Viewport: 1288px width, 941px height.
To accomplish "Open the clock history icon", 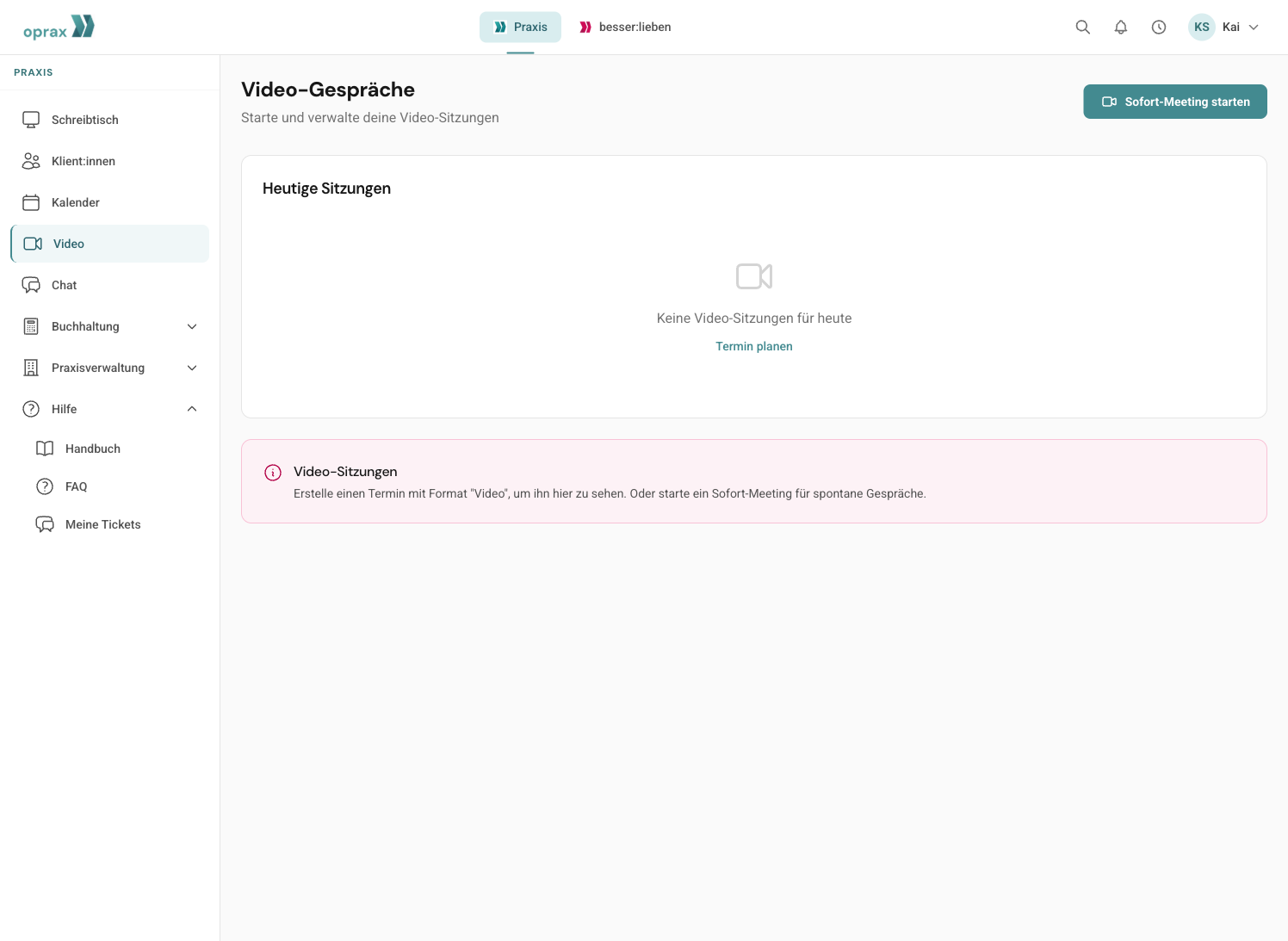I will tap(1159, 27).
